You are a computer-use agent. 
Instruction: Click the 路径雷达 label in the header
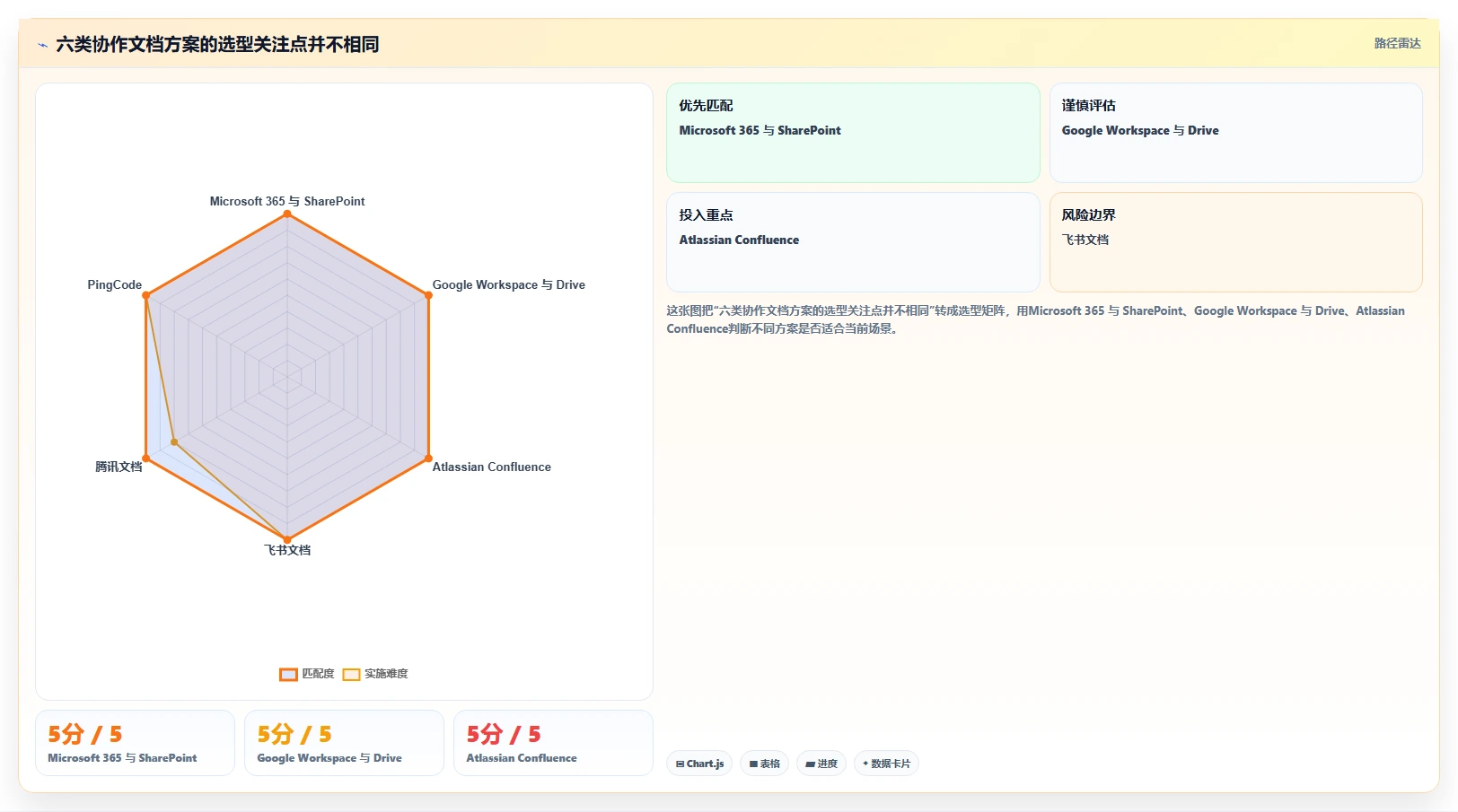(x=1397, y=43)
